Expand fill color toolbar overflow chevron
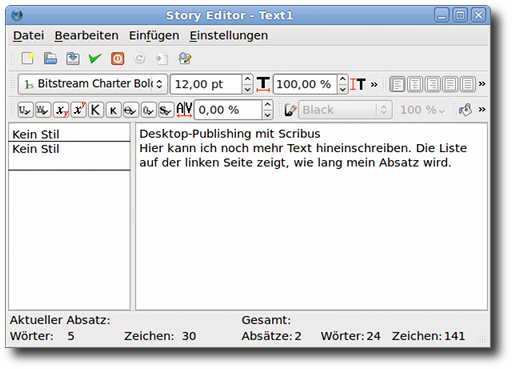The width and height of the screenshot is (512, 369). point(482,109)
